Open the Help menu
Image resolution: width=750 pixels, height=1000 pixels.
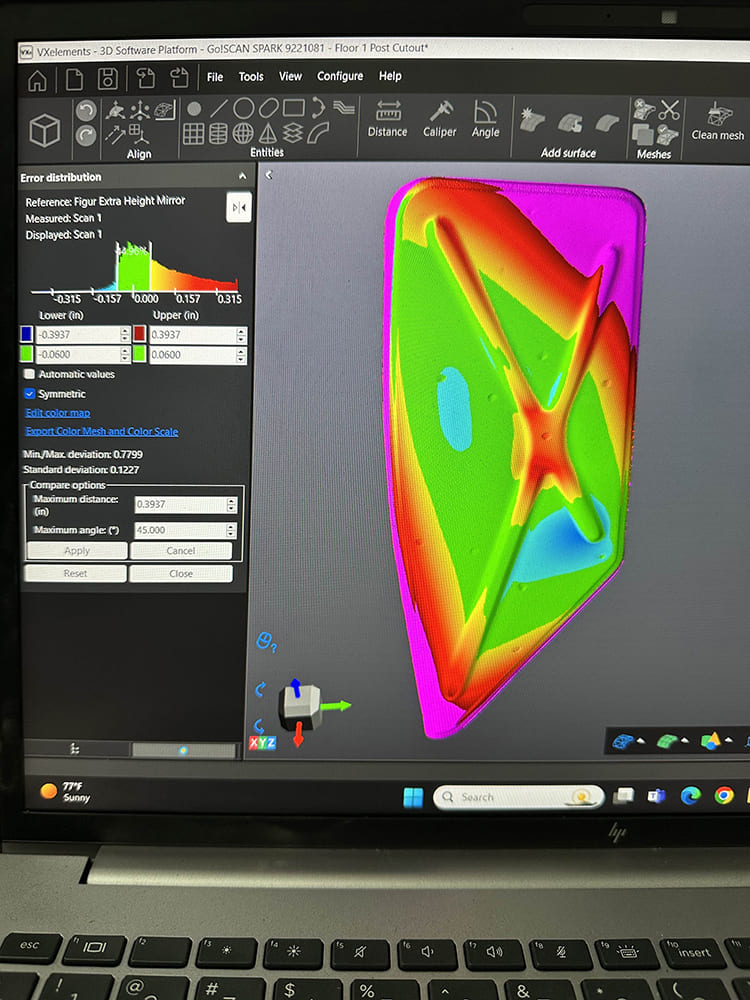point(390,76)
